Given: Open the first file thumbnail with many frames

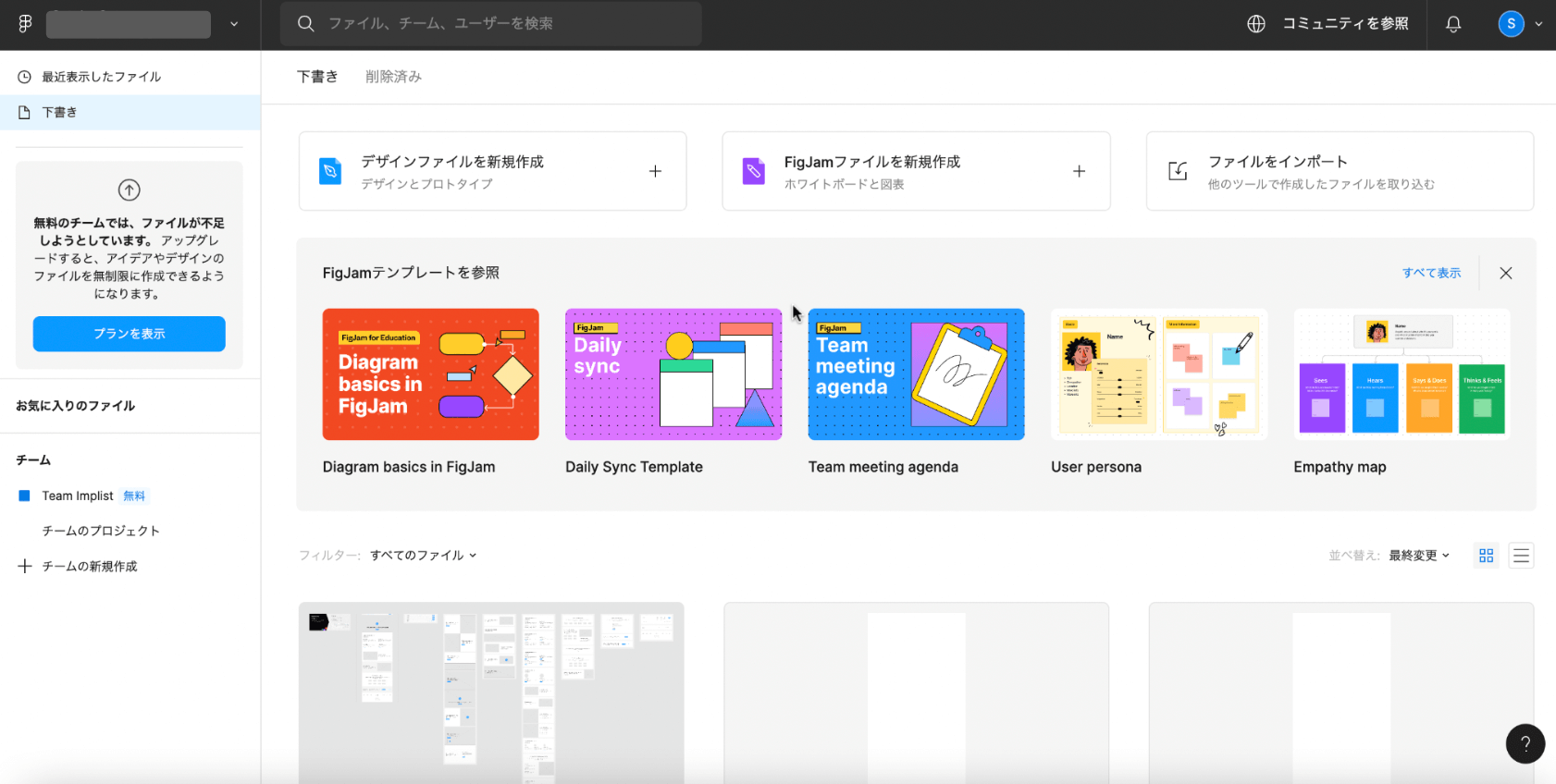Looking at the screenshot, I should pos(491,693).
